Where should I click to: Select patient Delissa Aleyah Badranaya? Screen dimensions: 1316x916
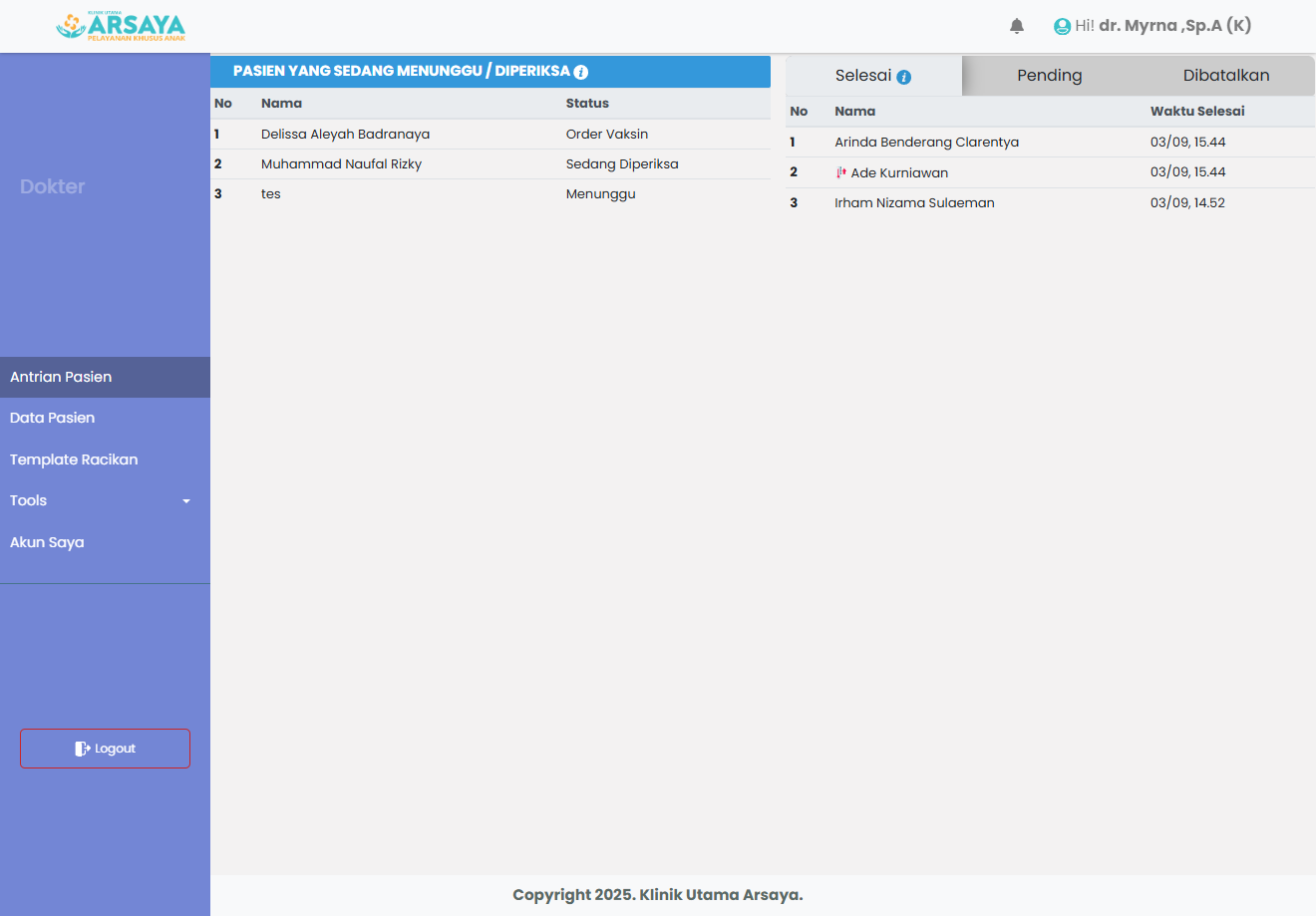(345, 135)
